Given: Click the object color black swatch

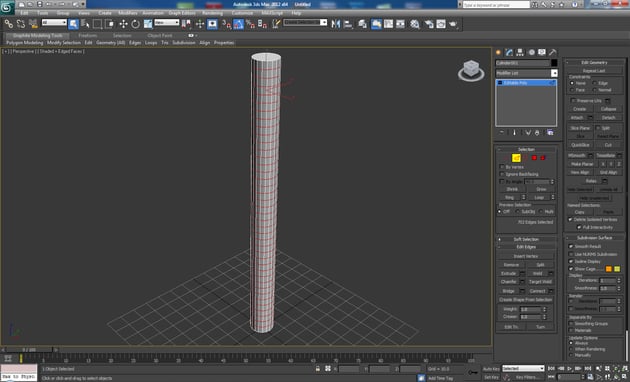Looking at the screenshot, I should 554,63.
